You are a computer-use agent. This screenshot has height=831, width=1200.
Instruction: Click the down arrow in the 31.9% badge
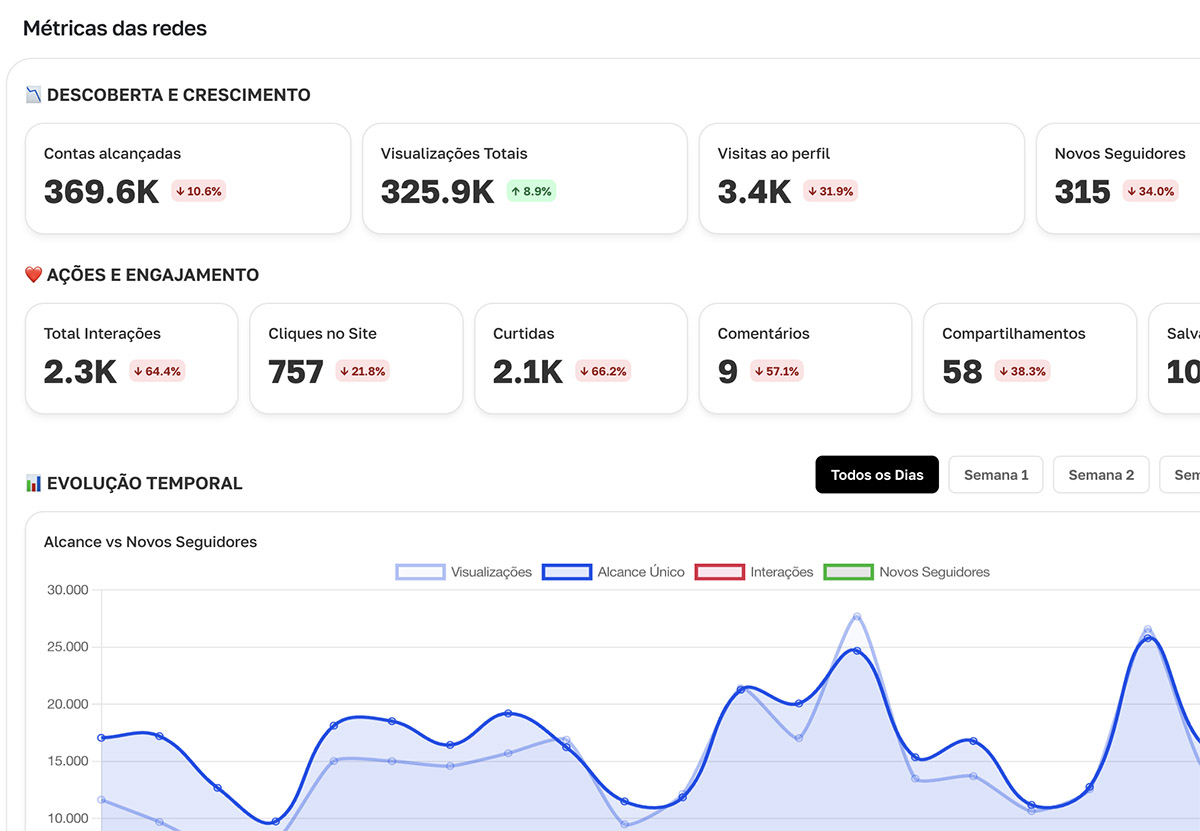click(x=813, y=191)
